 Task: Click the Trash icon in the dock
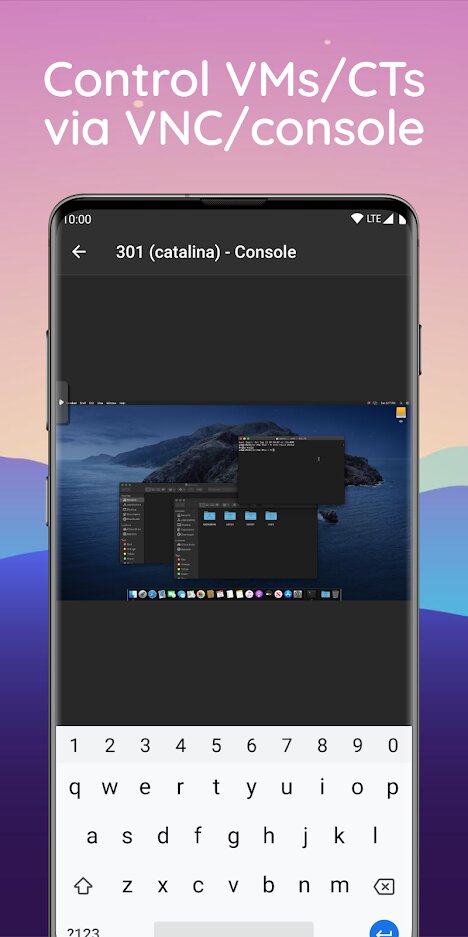[x=335, y=594]
